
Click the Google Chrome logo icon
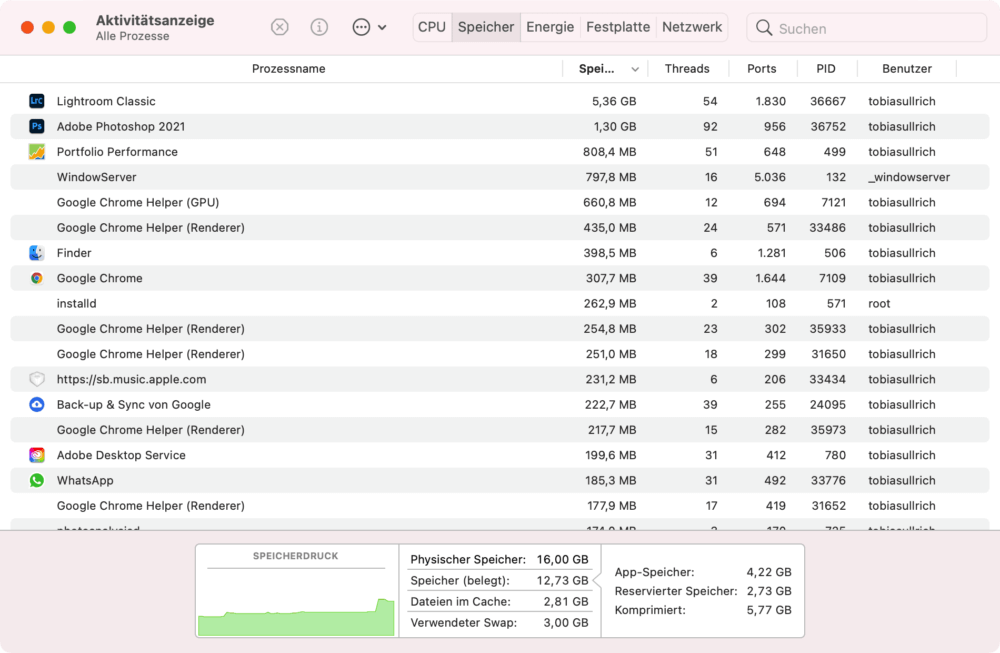(37, 278)
